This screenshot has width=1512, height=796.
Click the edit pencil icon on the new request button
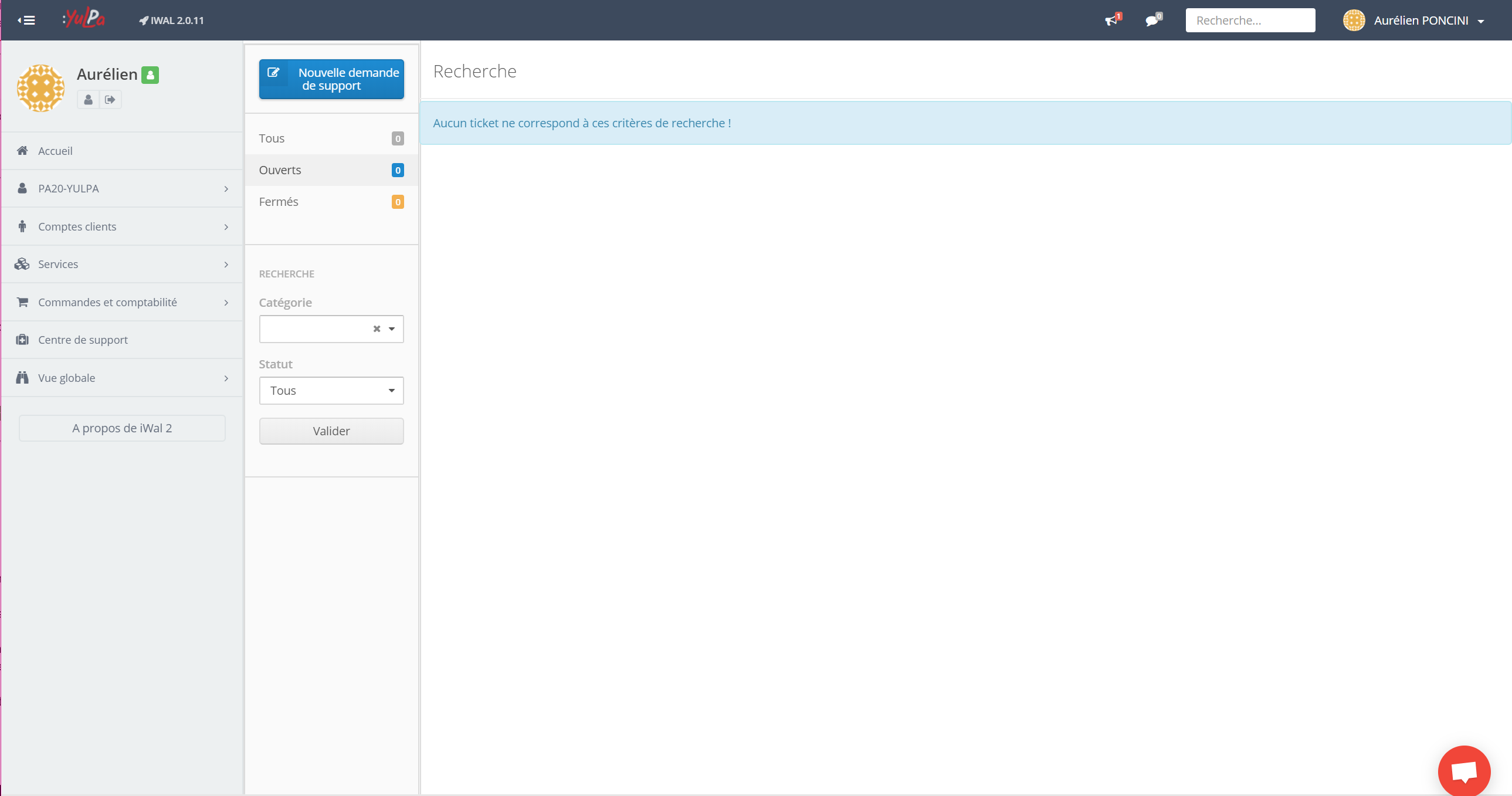273,72
